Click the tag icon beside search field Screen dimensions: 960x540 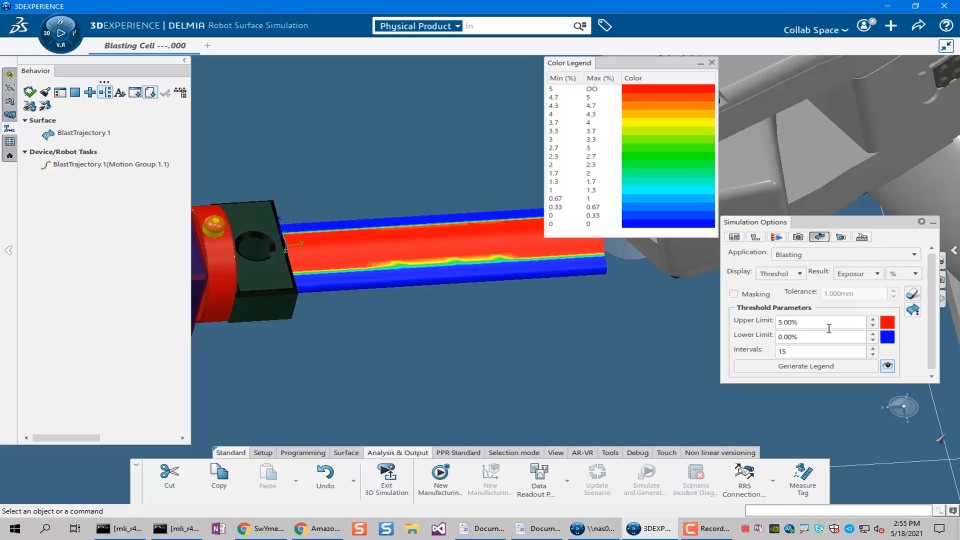(605, 26)
